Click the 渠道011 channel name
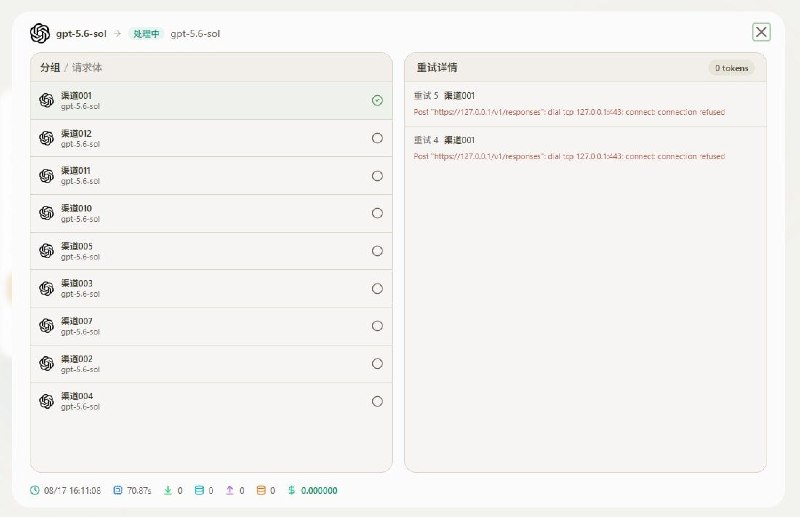800x517 pixels. [x=76, y=170]
